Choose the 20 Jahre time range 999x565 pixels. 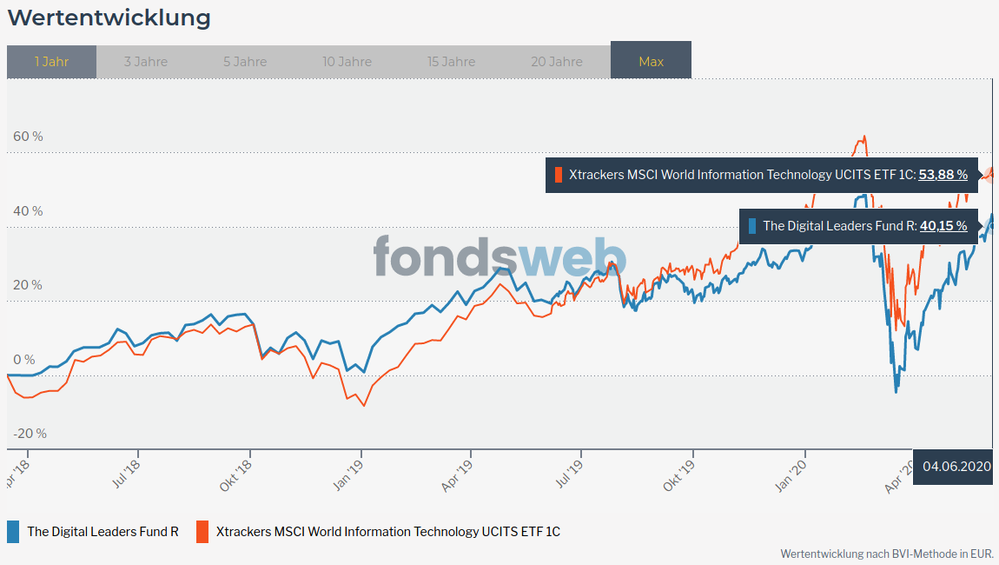click(x=556, y=61)
